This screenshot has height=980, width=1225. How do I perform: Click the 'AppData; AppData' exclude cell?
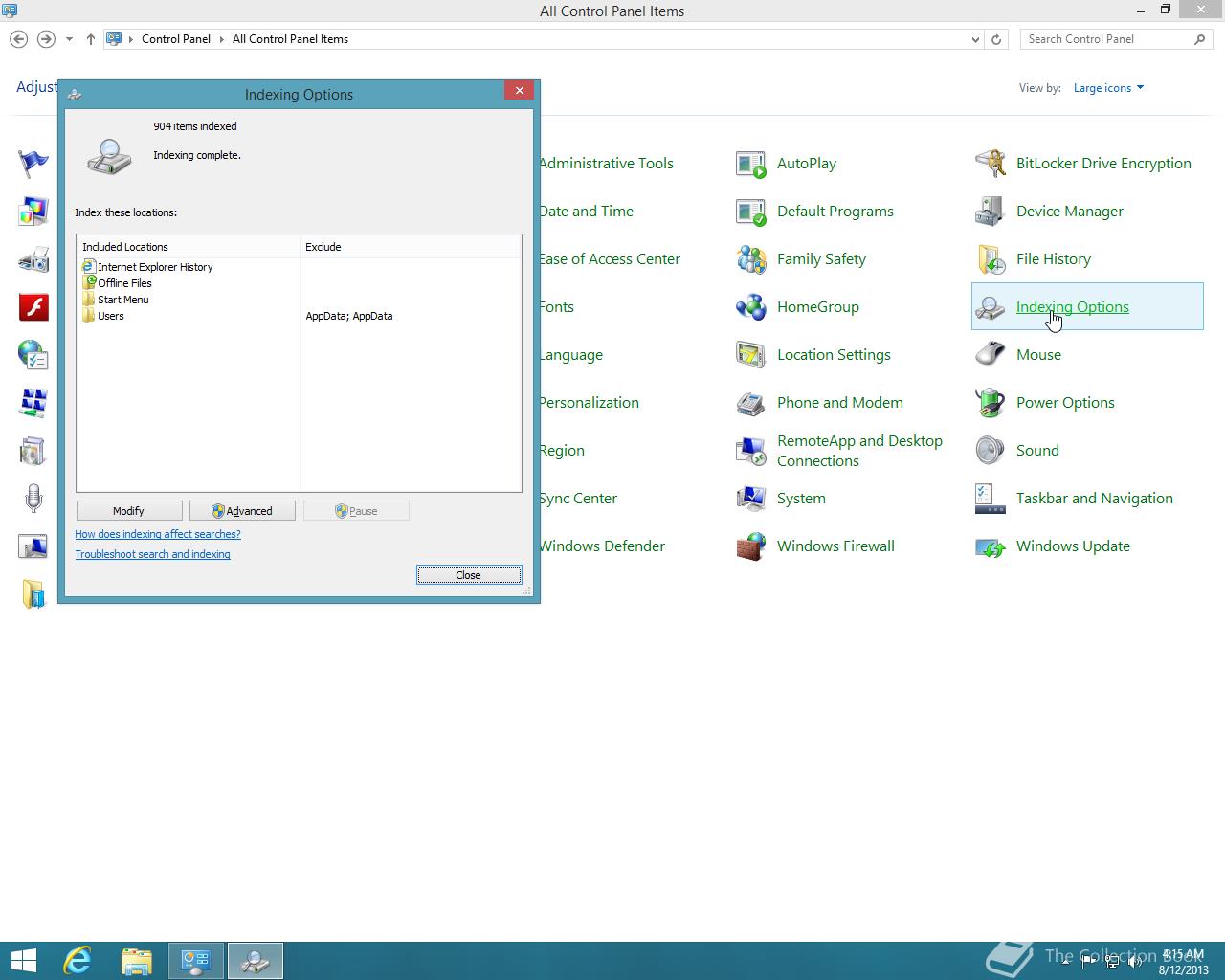pyautogui.click(x=349, y=316)
